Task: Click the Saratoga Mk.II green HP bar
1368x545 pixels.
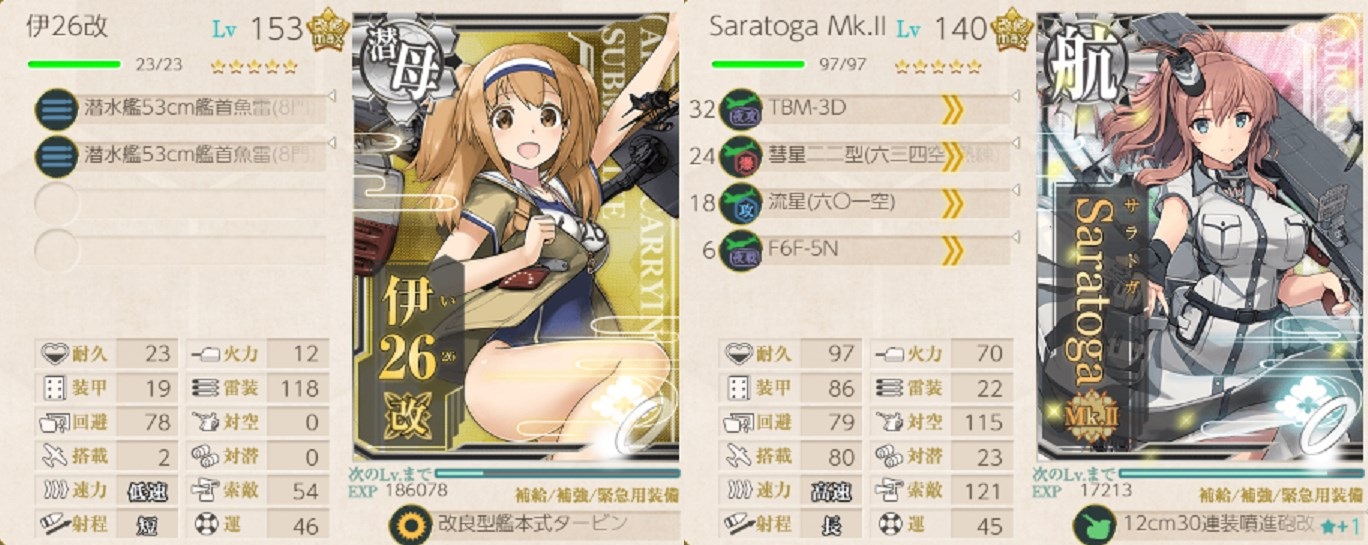Action: click(757, 64)
